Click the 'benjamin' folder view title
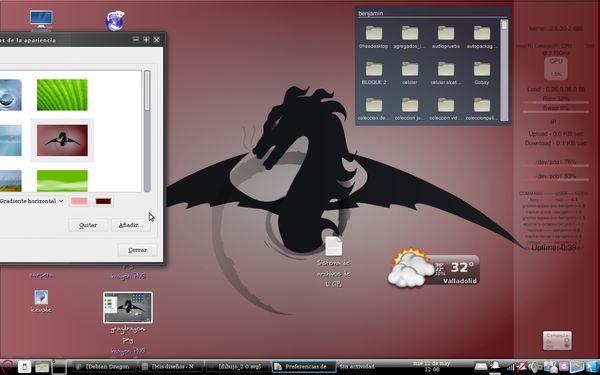Screen dimensions: 600x375 370,13
